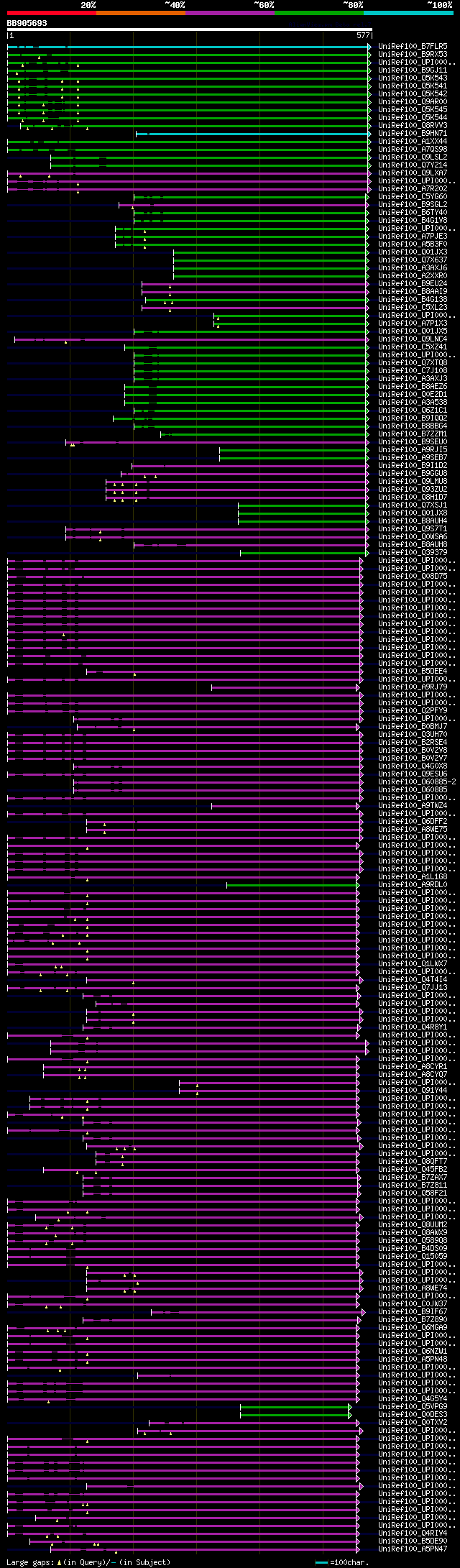Open hit UniRef100_Q5VPG9
460x1568 pixels.
click(413, 1406)
